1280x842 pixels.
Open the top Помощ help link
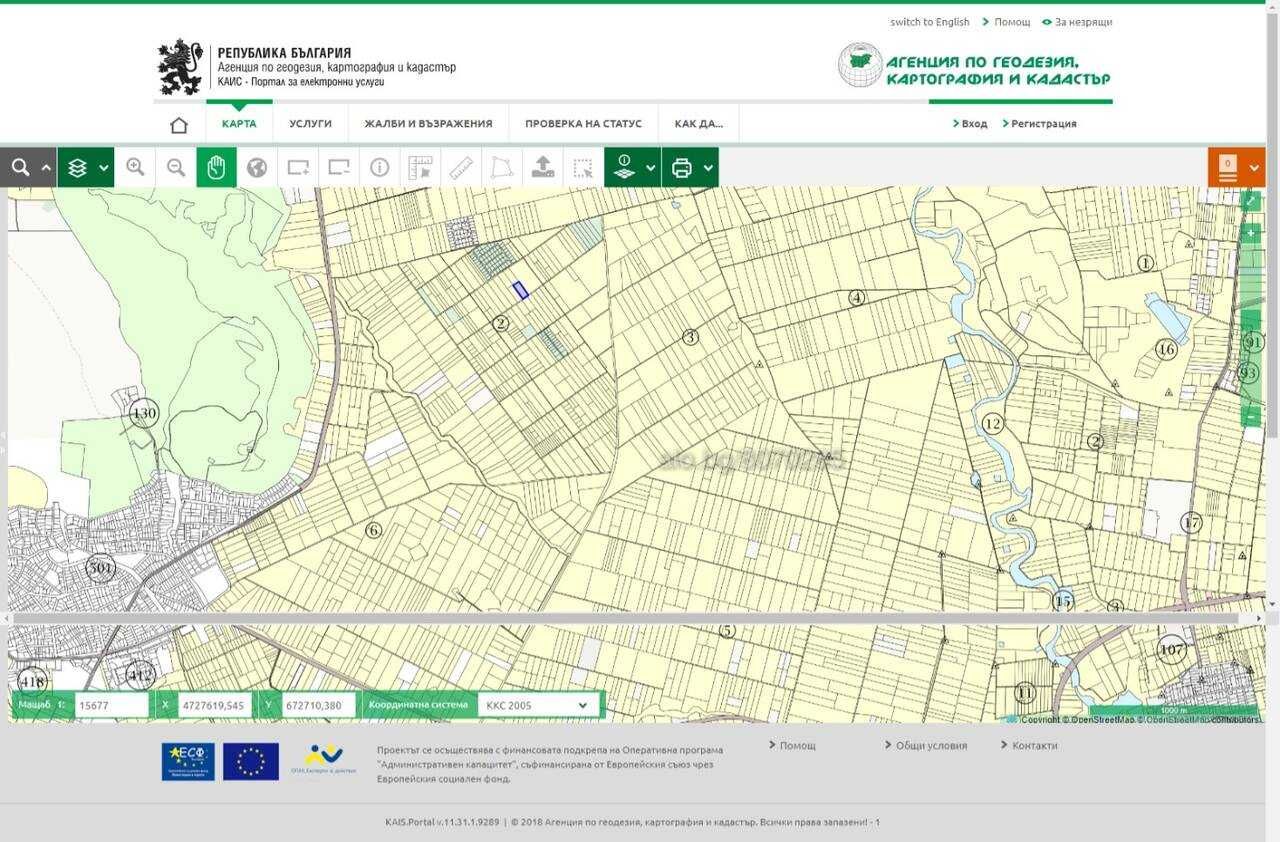click(x=1011, y=22)
